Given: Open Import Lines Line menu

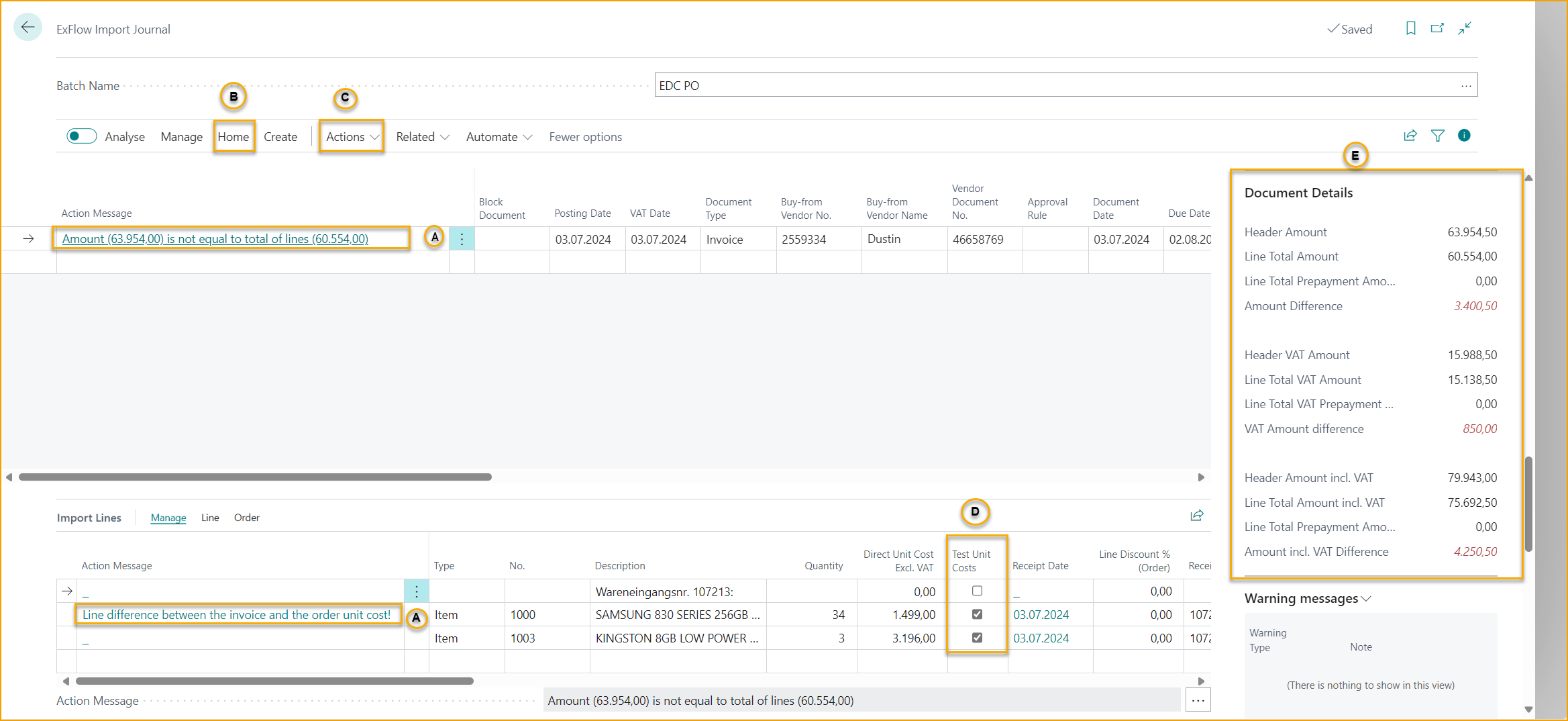Looking at the screenshot, I should 210,518.
